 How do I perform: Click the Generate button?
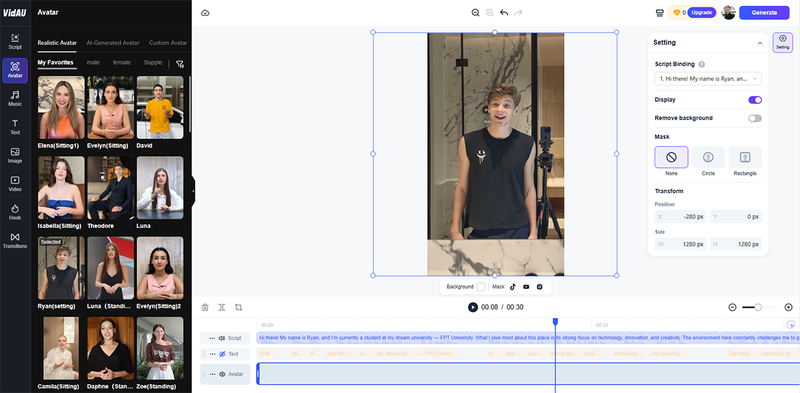(x=764, y=13)
